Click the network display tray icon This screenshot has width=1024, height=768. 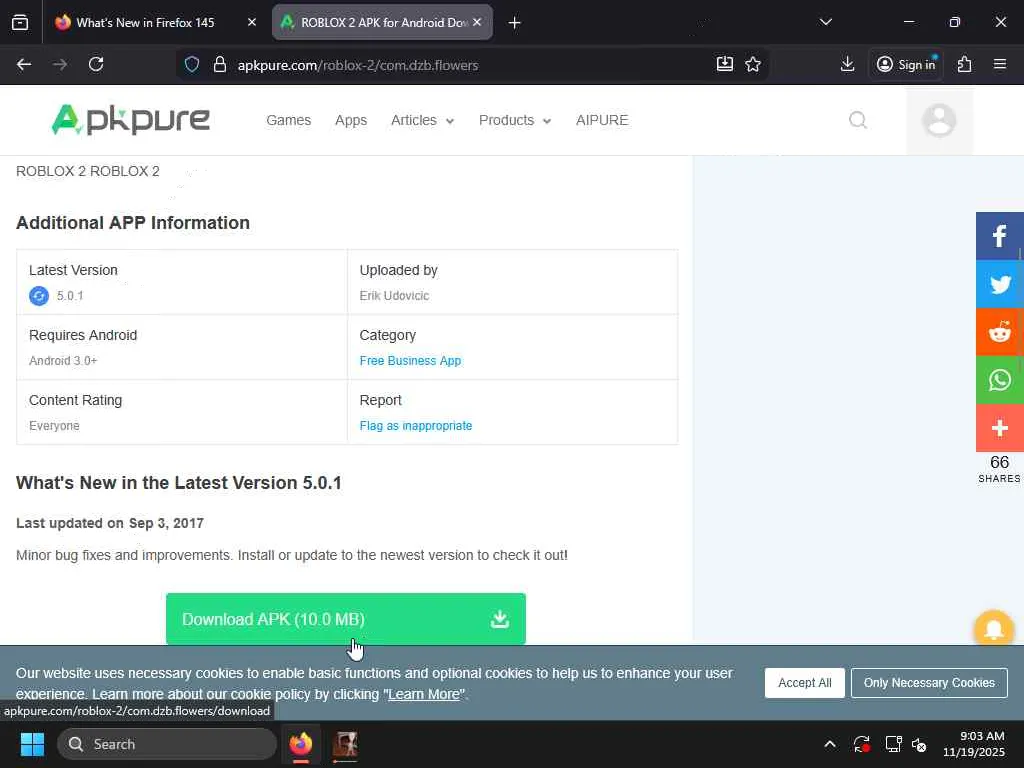pos(893,744)
